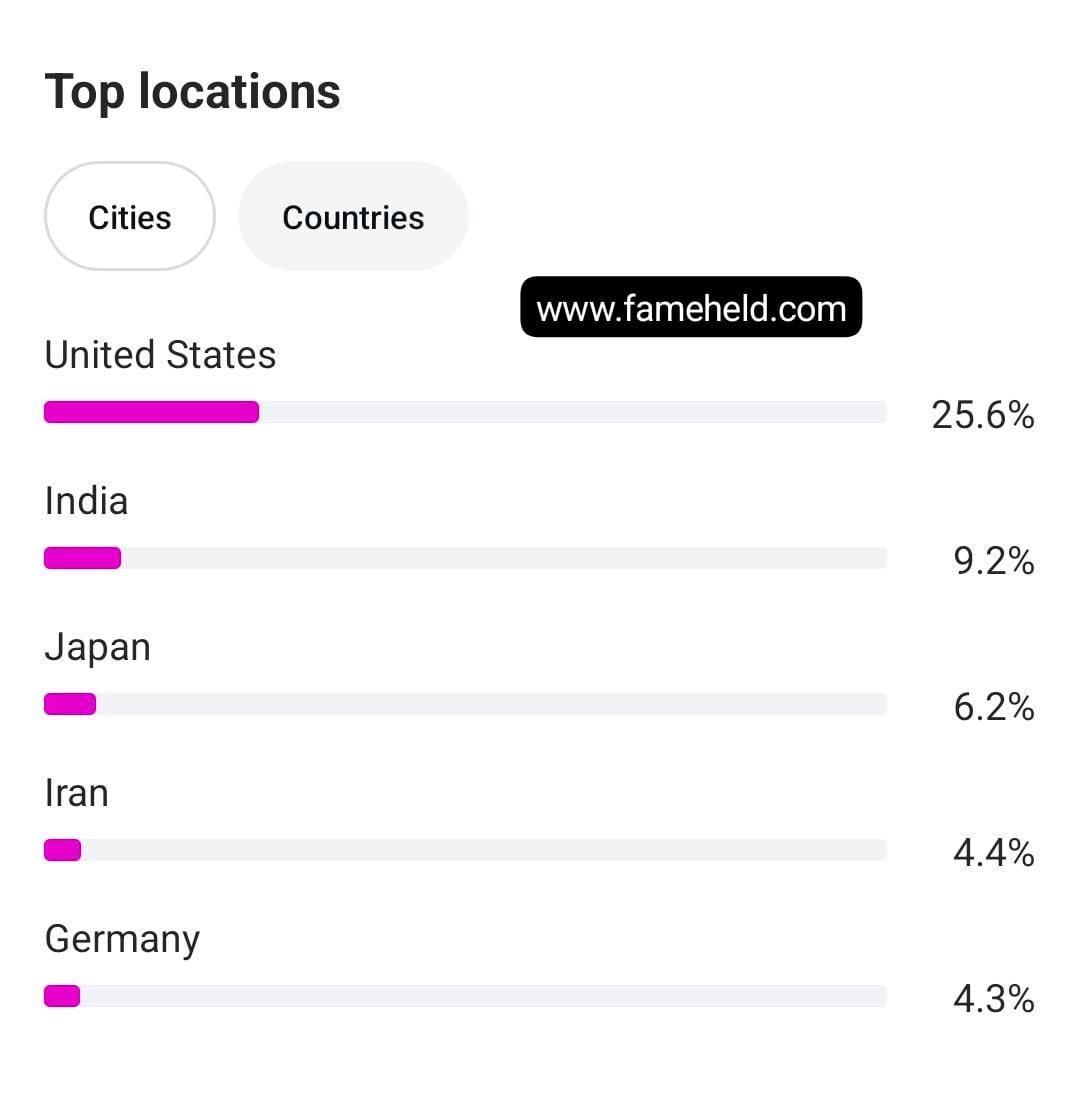Switch to the Cities tab
The image size is (1080, 1100).
130,217
